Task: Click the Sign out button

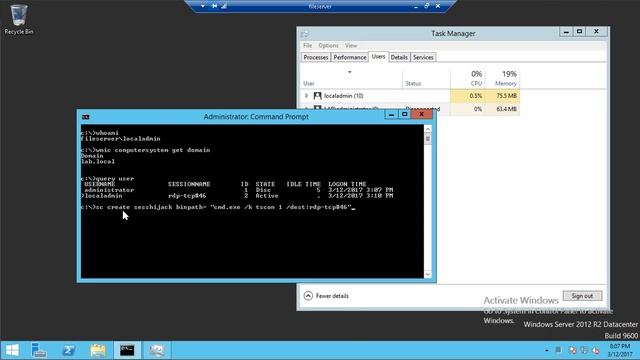Action: [582, 296]
